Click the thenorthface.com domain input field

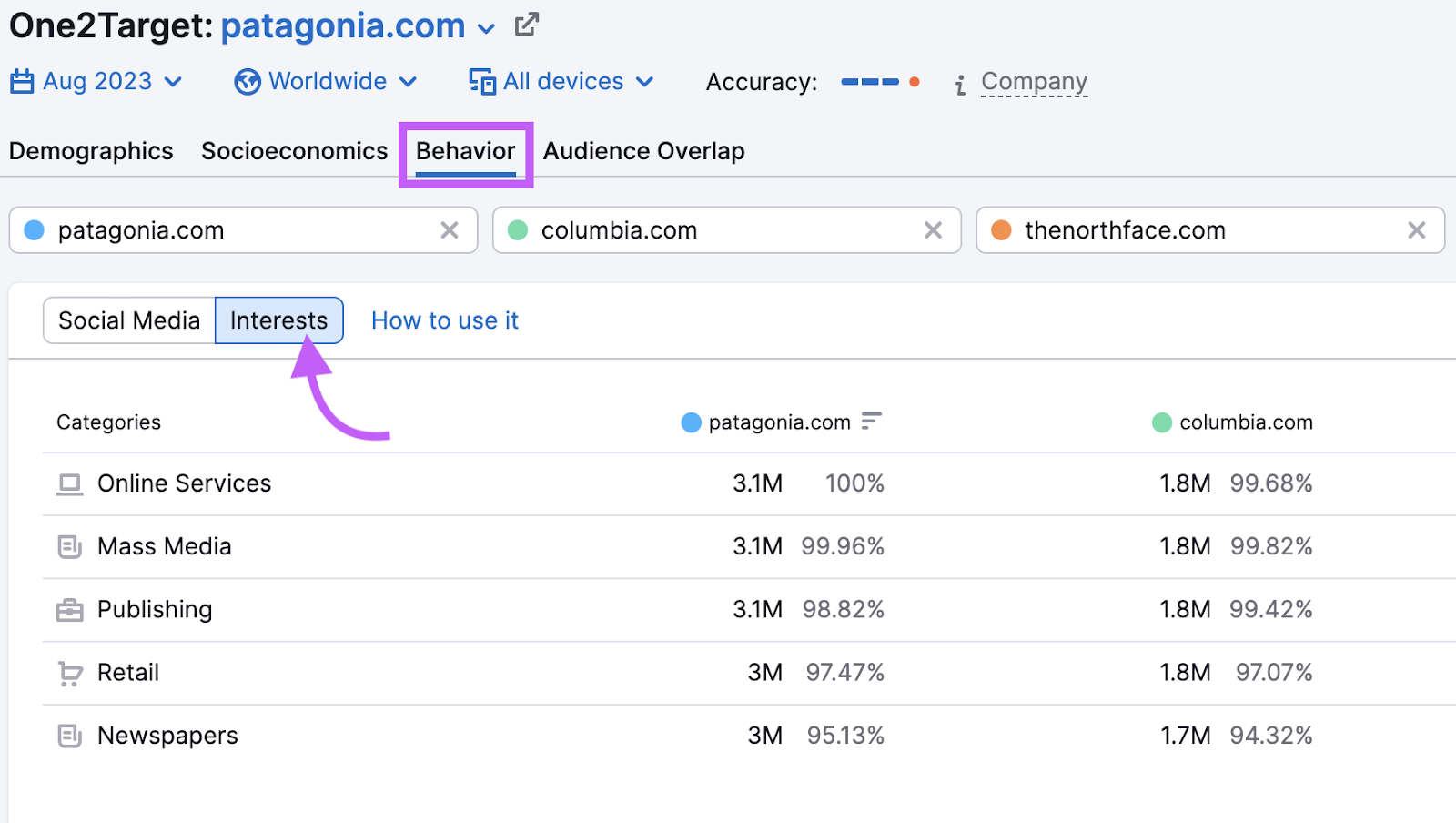(1210, 230)
